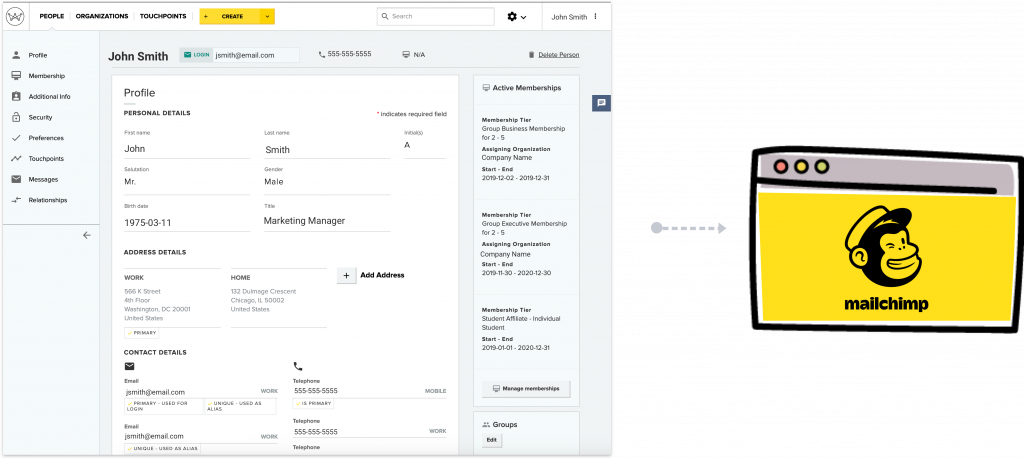The height and width of the screenshot is (459, 1024).
Task: Edit the Title field Marketing Manager
Action: coord(327,221)
